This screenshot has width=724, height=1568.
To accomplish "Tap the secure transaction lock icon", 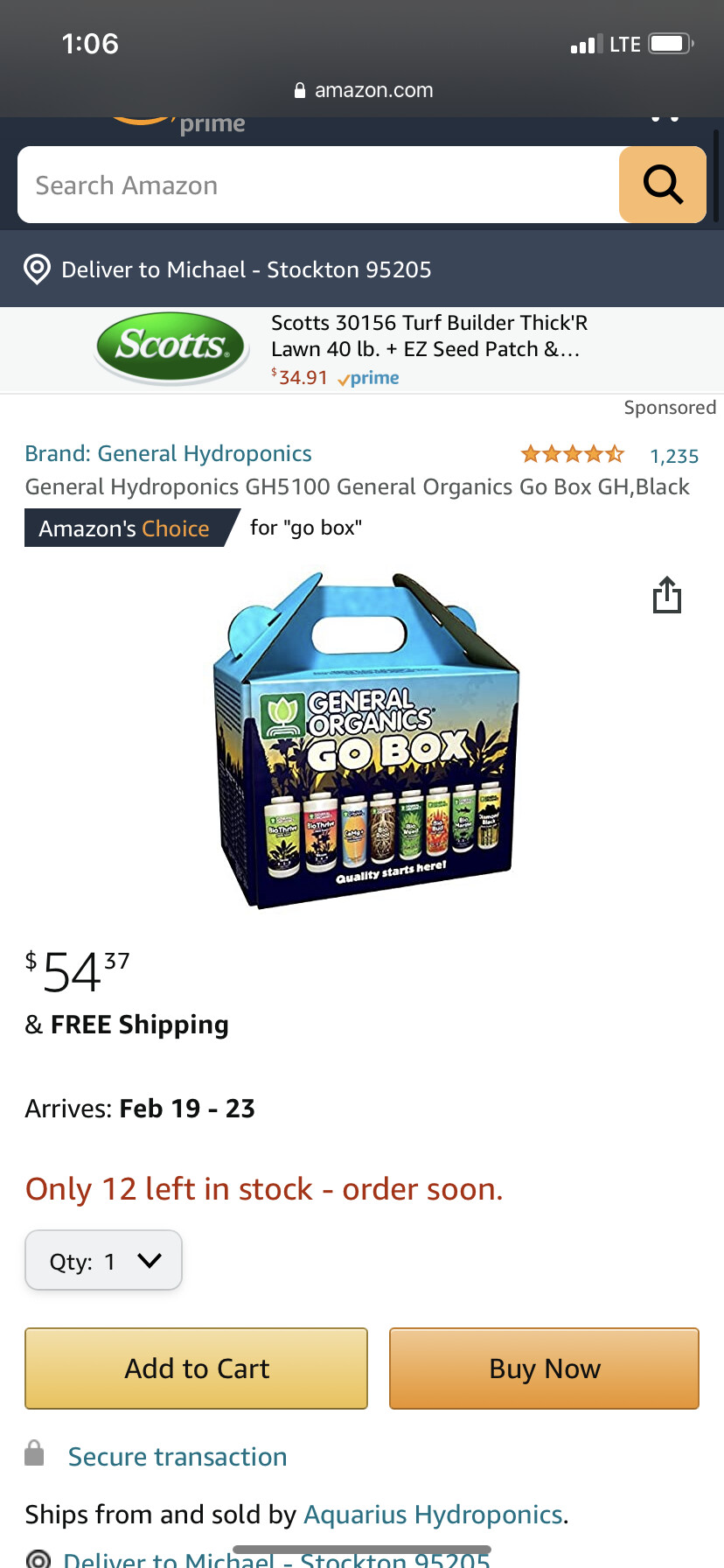I will (34, 1452).
